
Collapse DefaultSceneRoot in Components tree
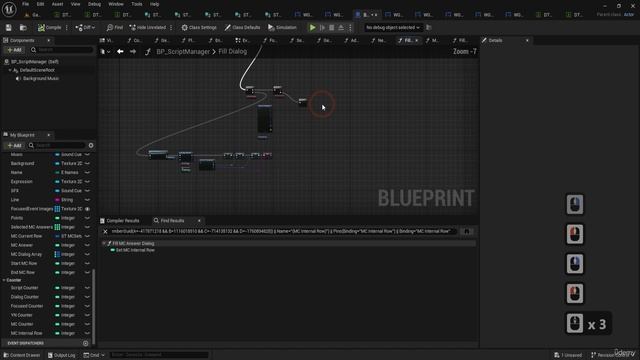pyautogui.click(x=10, y=70)
